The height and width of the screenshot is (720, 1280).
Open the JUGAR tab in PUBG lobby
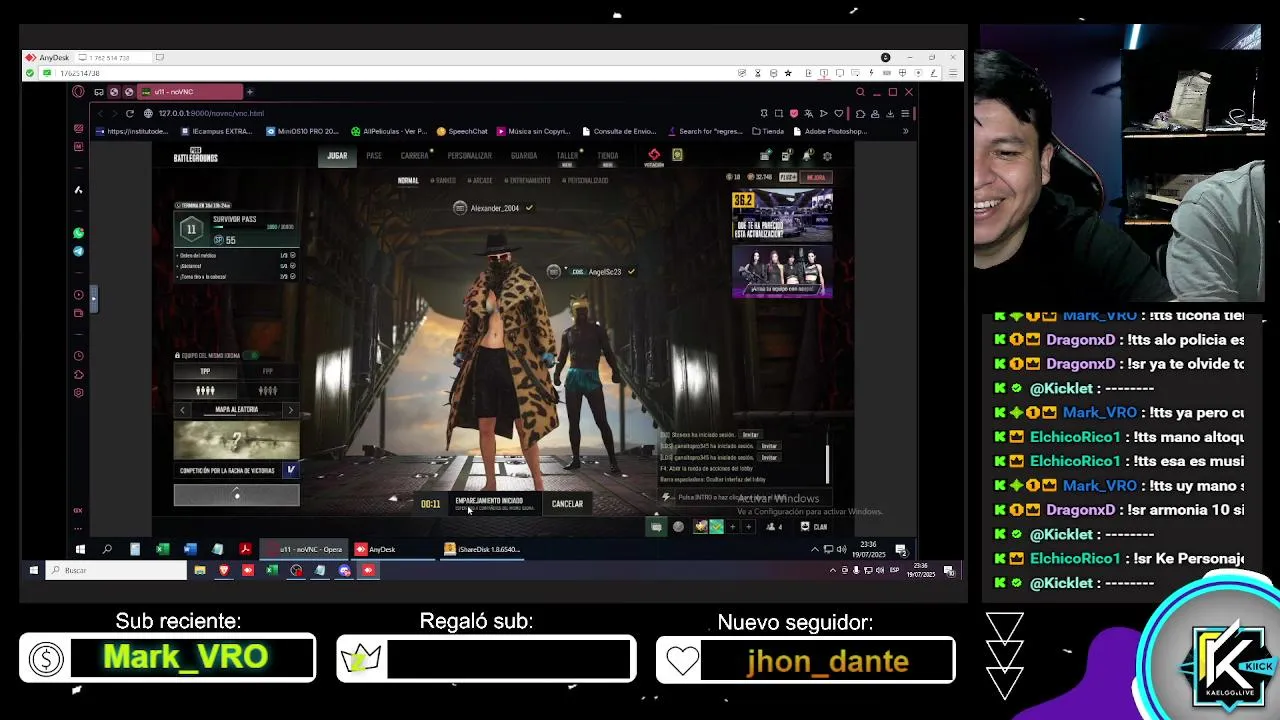[337, 156]
